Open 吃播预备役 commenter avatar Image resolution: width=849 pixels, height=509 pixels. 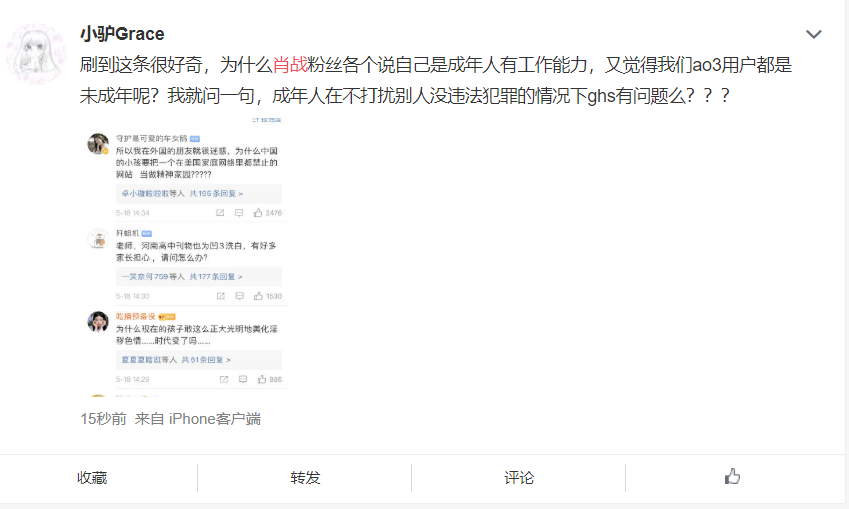[x=98, y=322]
